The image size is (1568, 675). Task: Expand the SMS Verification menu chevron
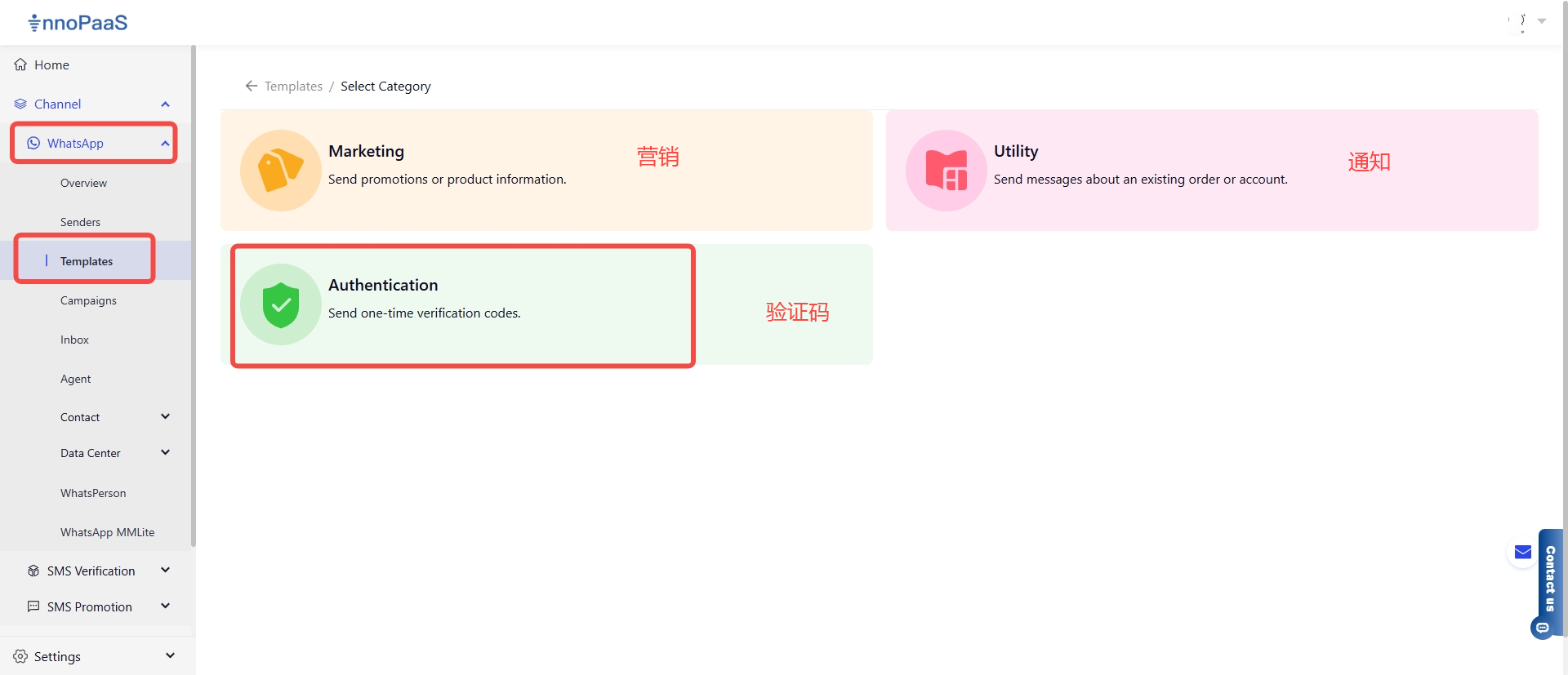[x=165, y=571]
